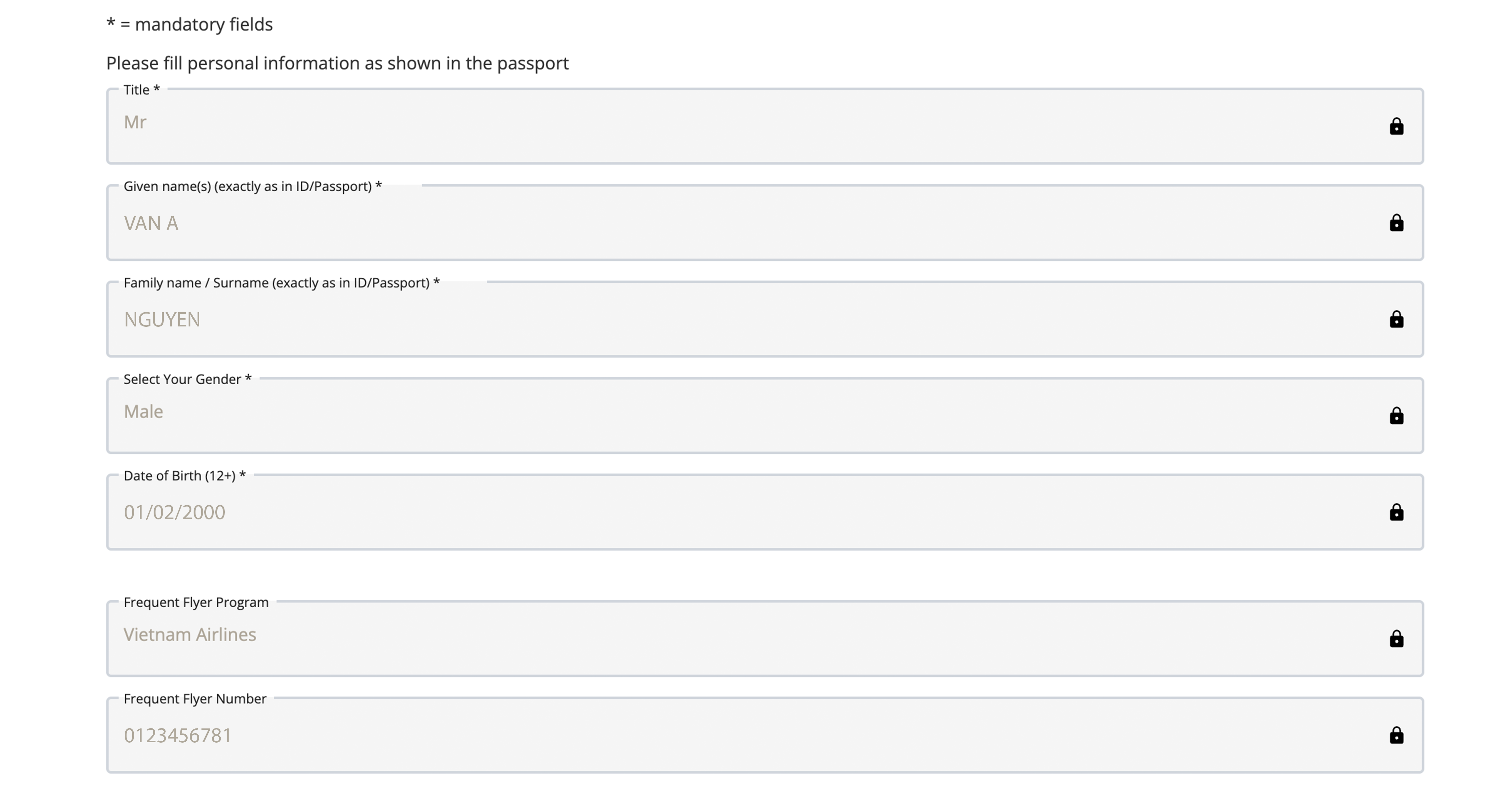1512x787 pixels.
Task: Click the Frequent Flyer Number lock icon
Action: (1396, 735)
